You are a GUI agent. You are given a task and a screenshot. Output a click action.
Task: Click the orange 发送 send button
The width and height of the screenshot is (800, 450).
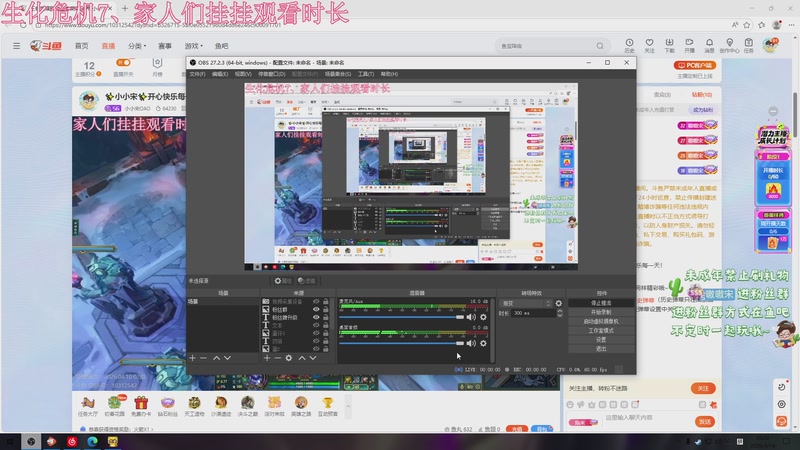705,421
